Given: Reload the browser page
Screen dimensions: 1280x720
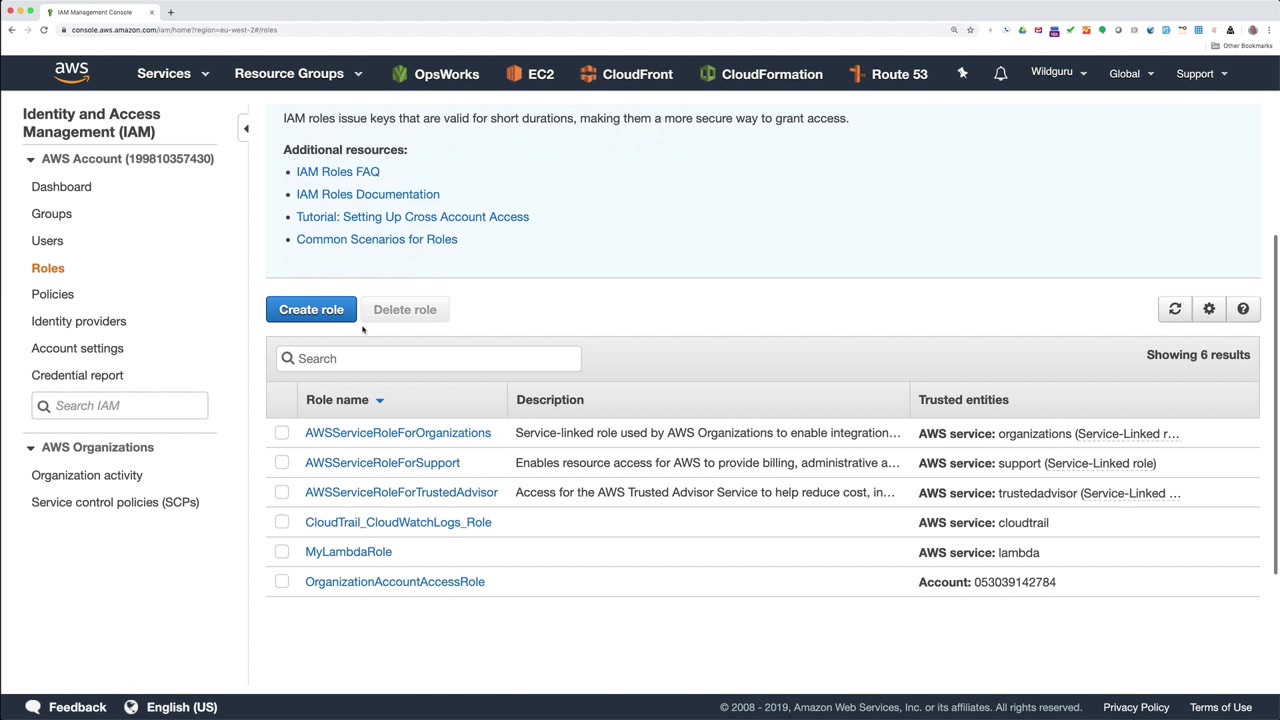Looking at the screenshot, I should point(44,30).
